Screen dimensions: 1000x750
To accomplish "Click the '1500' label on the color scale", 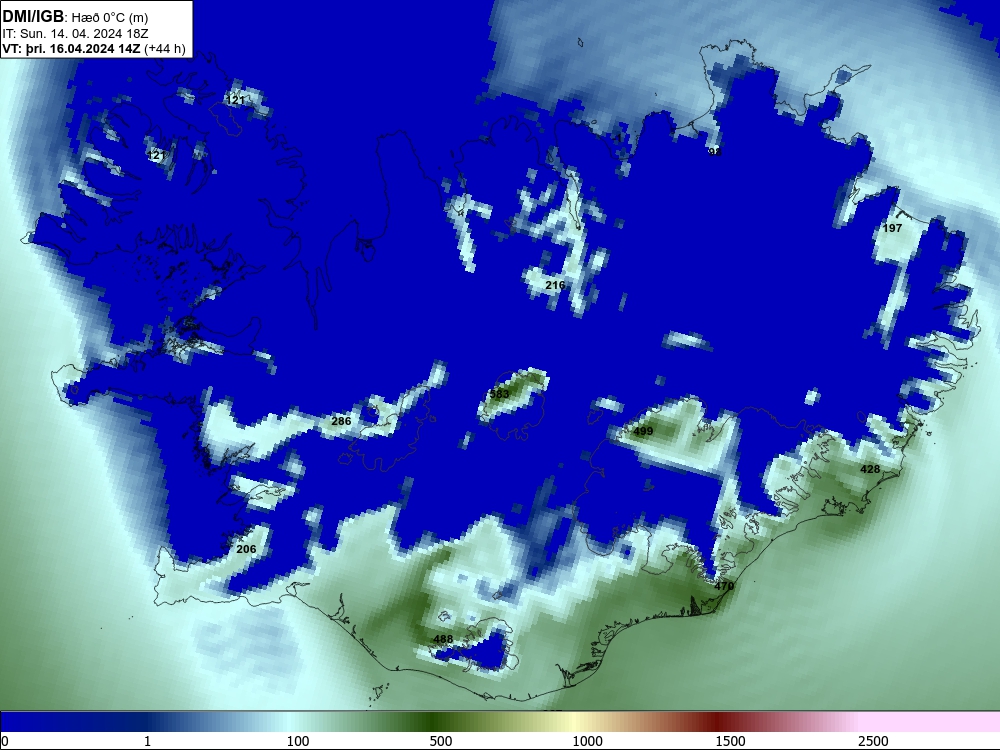I will point(730,741).
